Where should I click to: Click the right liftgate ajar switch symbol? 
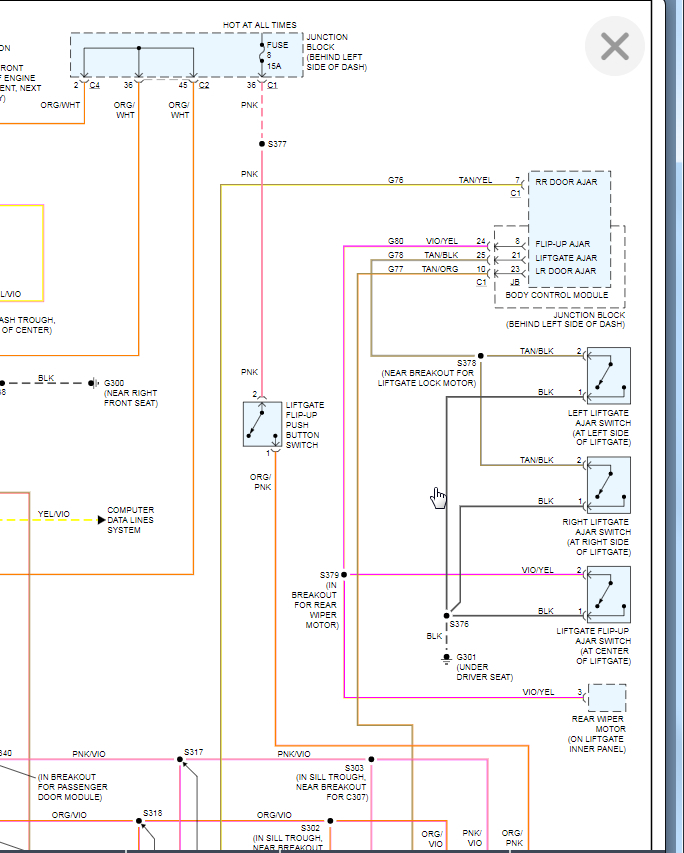pyautogui.click(x=608, y=484)
